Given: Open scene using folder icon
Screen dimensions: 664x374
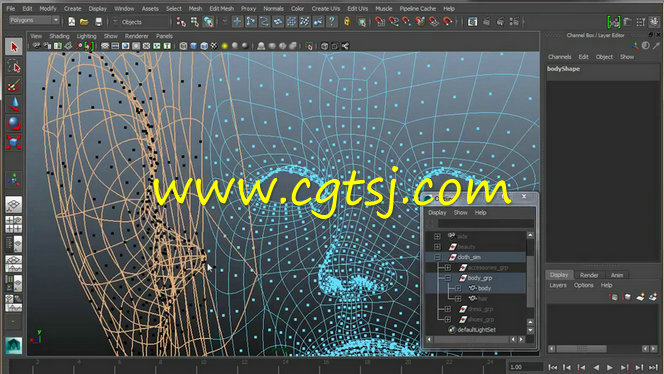Looking at the screenshot, I should [84, 22].
